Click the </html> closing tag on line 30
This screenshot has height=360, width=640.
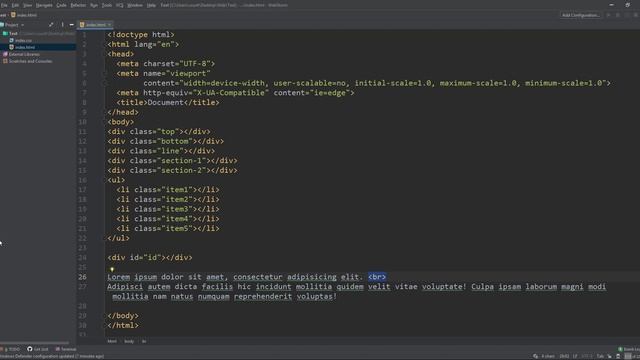[x=123, y=326]
